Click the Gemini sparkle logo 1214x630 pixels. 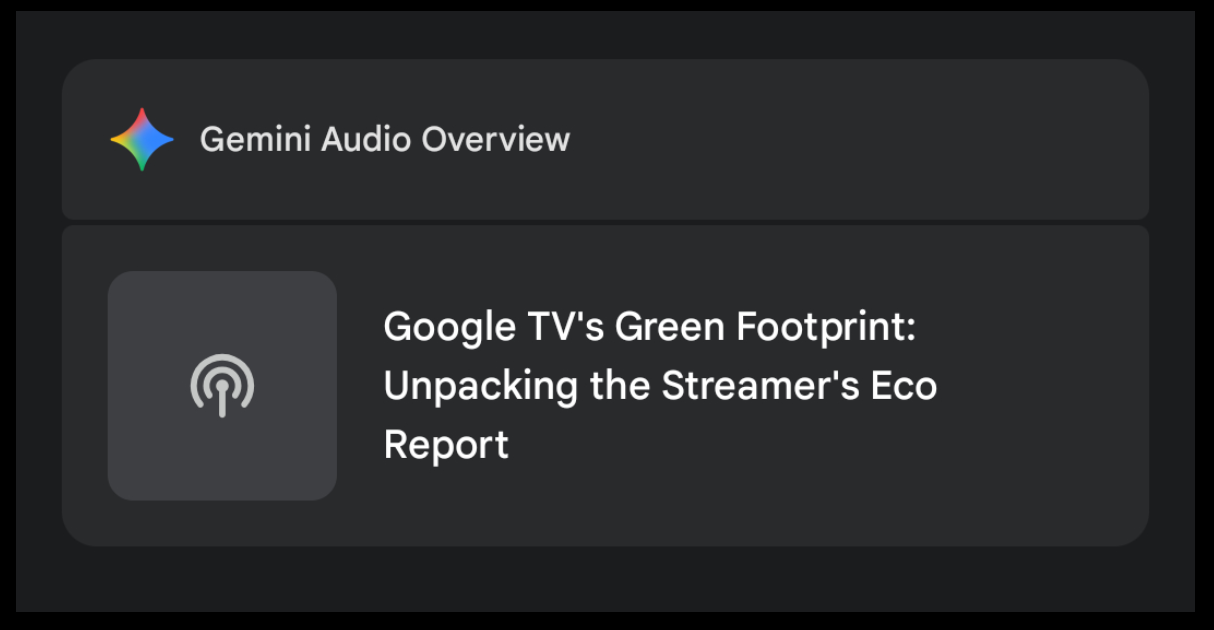142,140
